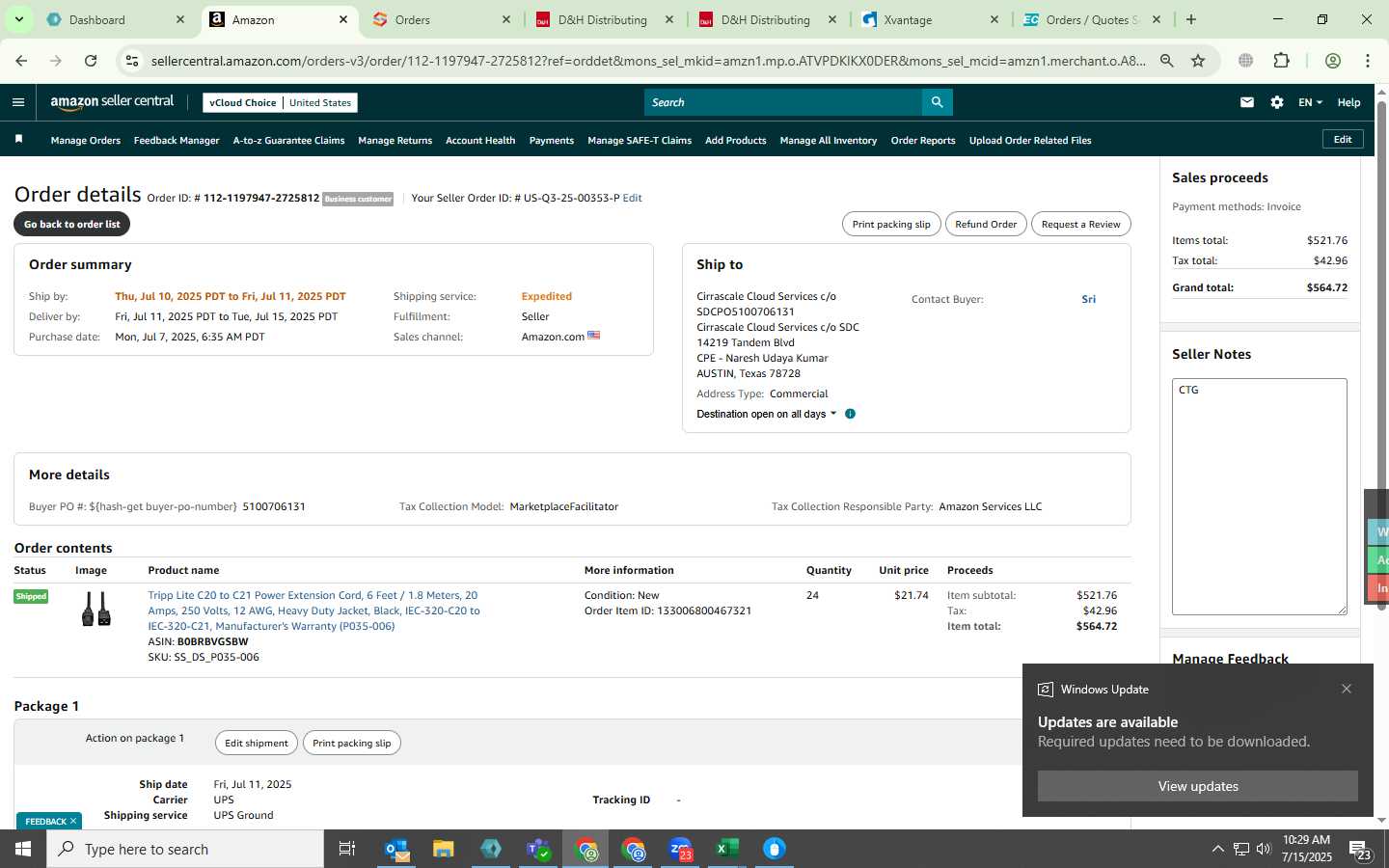Click the browser address bar URL
Screen dimensions: 1389x868
coord(648,61)
